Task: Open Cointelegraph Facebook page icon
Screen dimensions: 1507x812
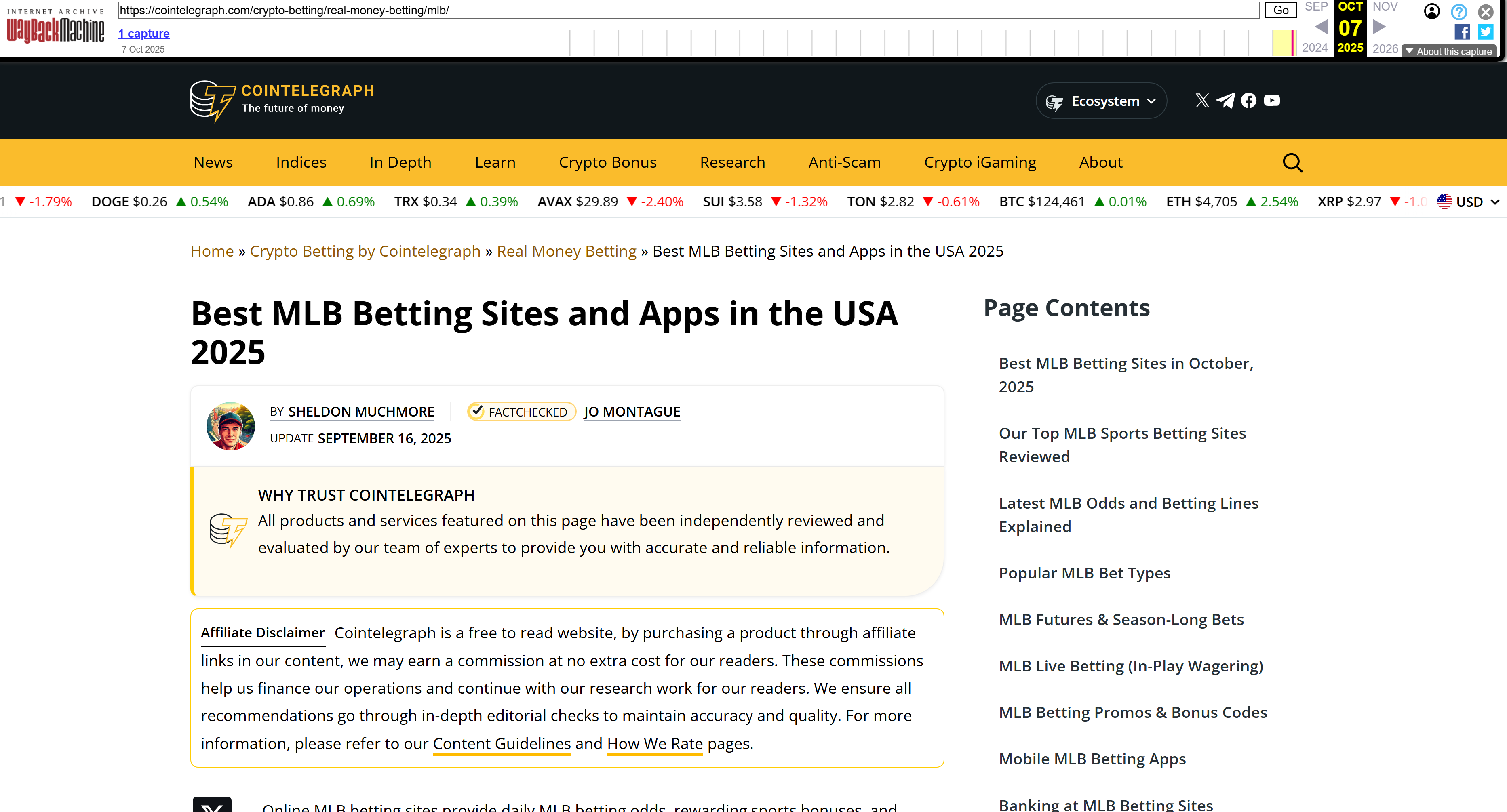Action: point(1248,101)
